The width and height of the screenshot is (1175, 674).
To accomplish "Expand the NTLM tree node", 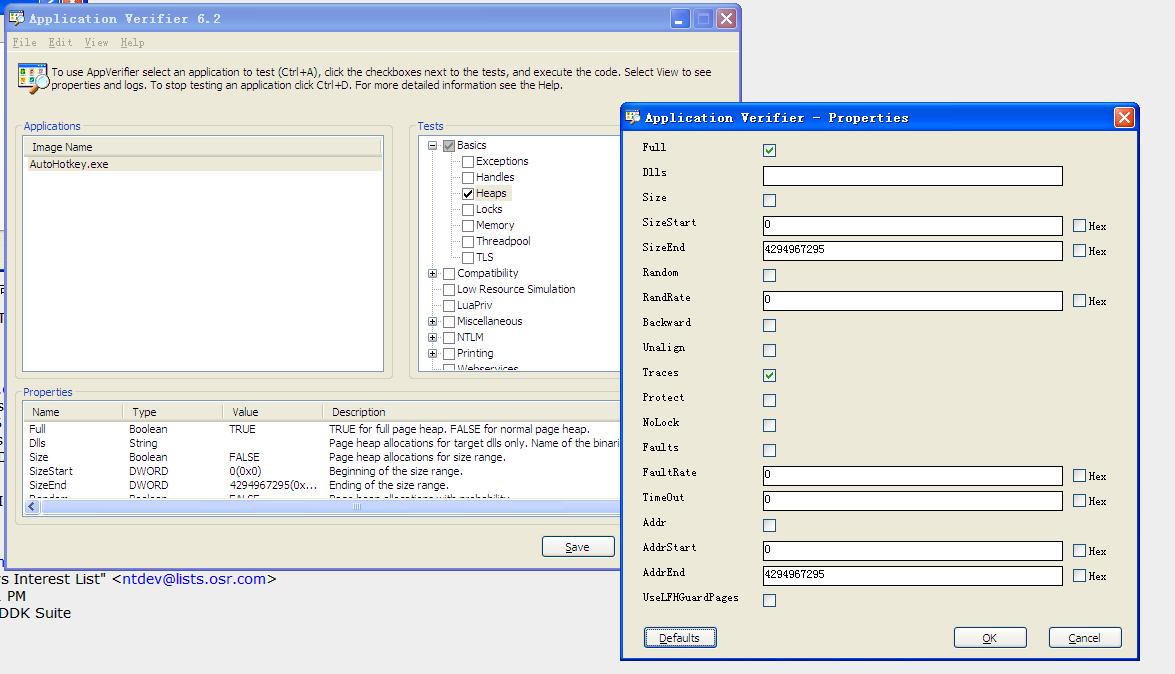I will coord(433,337).
